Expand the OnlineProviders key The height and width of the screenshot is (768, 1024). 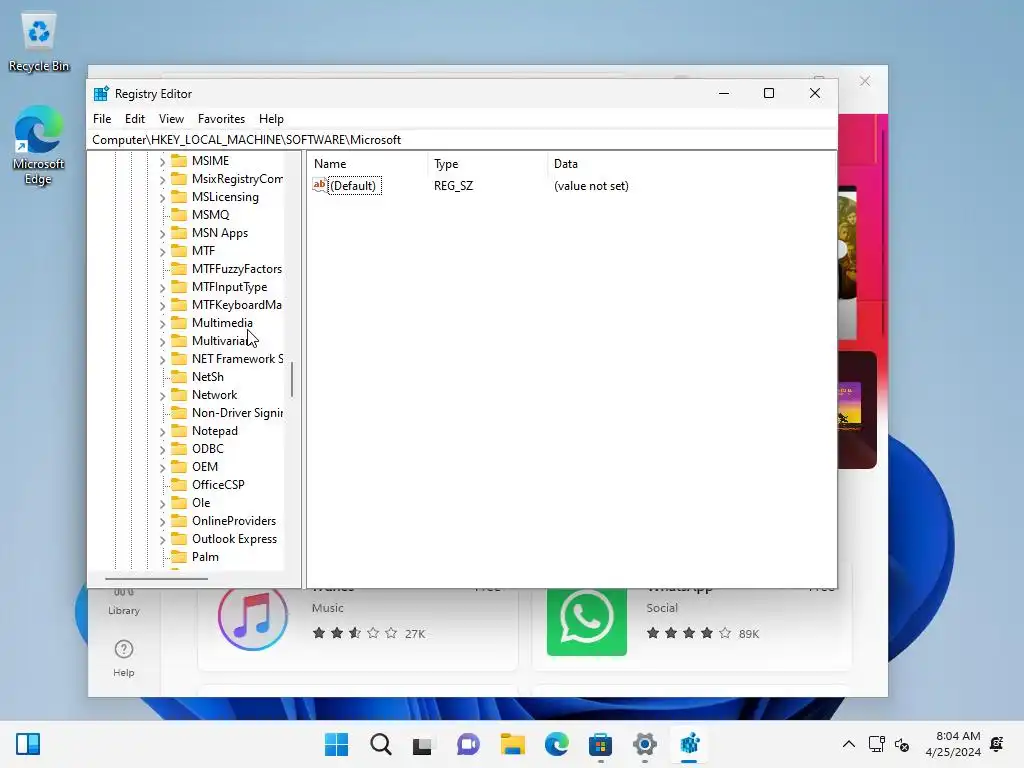[x=163, y=521]
